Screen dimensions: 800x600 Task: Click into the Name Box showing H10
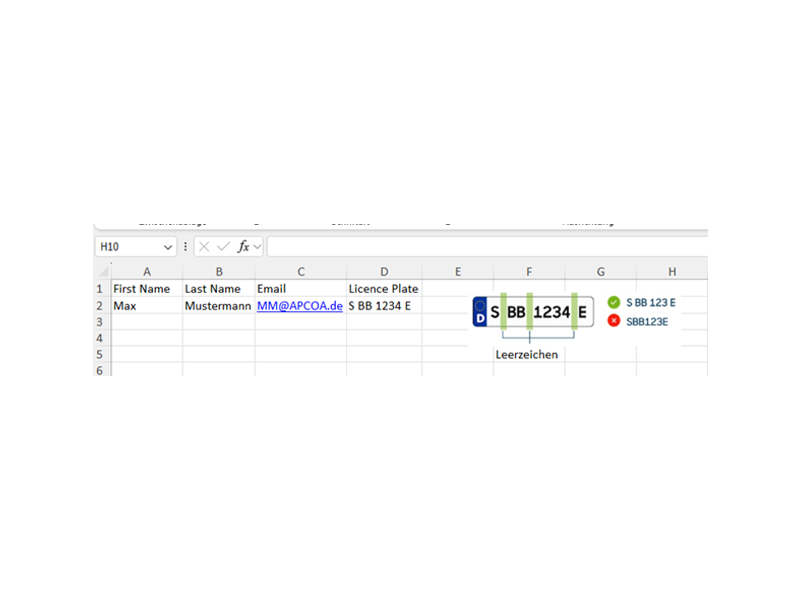[125, 246]
